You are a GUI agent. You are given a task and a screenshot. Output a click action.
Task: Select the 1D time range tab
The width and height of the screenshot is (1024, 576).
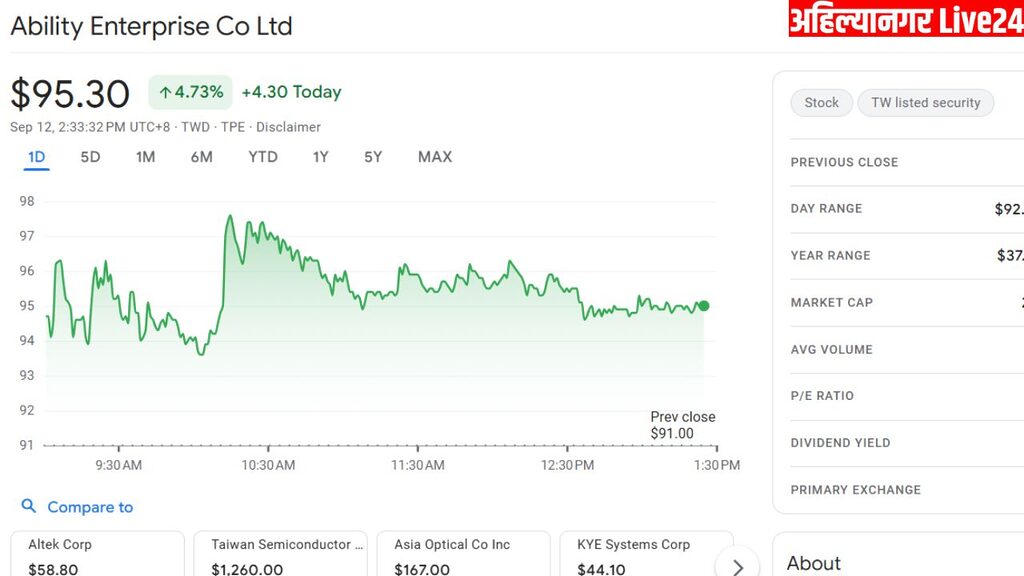37,157
